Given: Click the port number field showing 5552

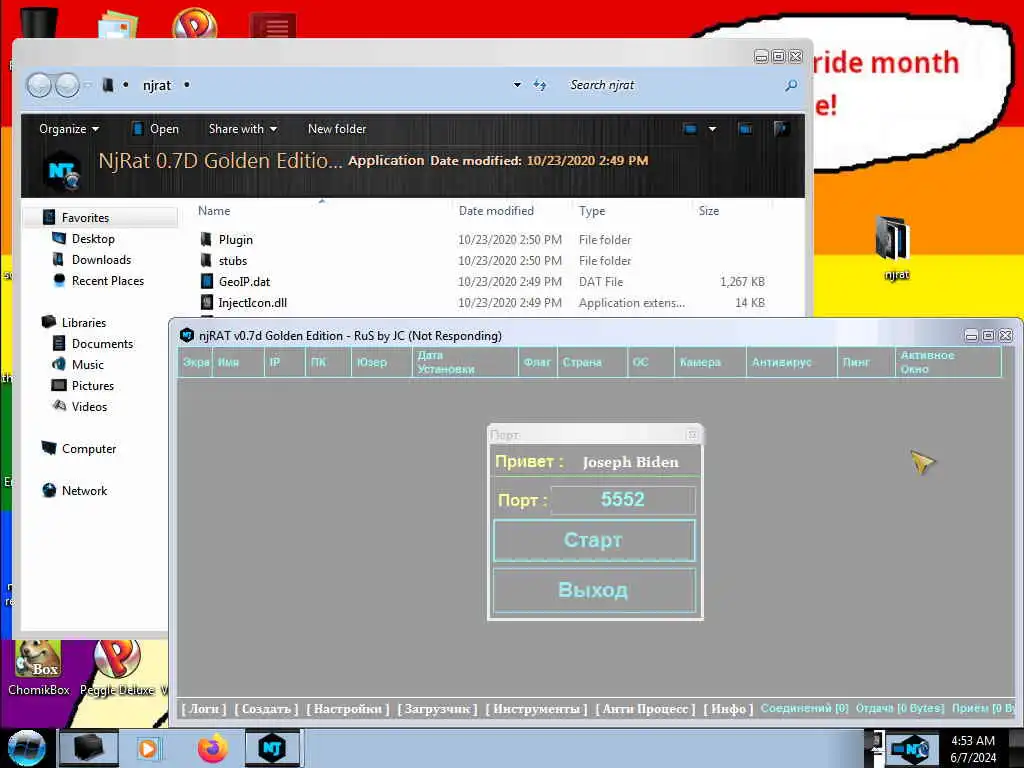Looking at the screenshot, I should 622,500.
